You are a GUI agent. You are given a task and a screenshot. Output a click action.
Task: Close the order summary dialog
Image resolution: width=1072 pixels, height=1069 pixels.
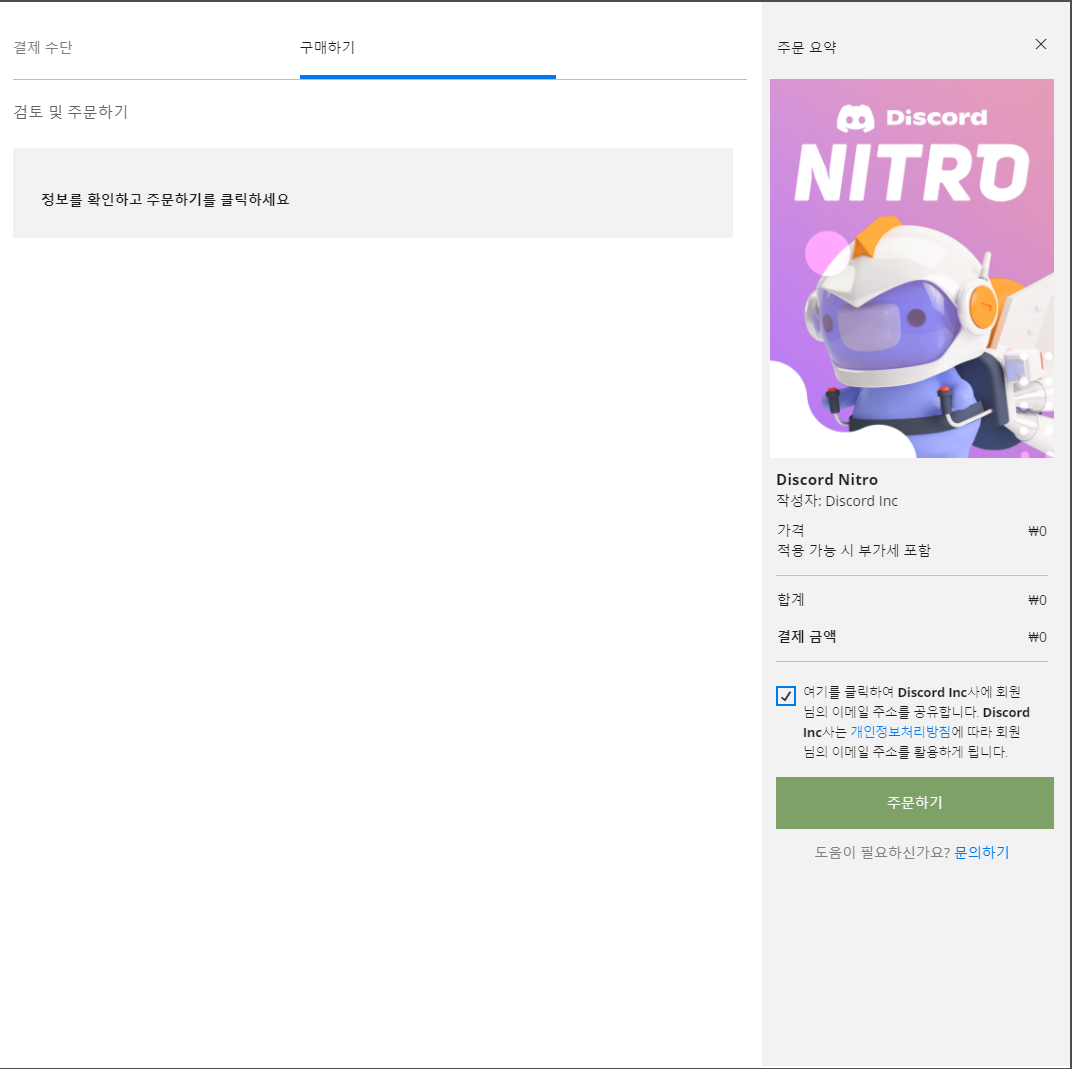click(1041, 44)
